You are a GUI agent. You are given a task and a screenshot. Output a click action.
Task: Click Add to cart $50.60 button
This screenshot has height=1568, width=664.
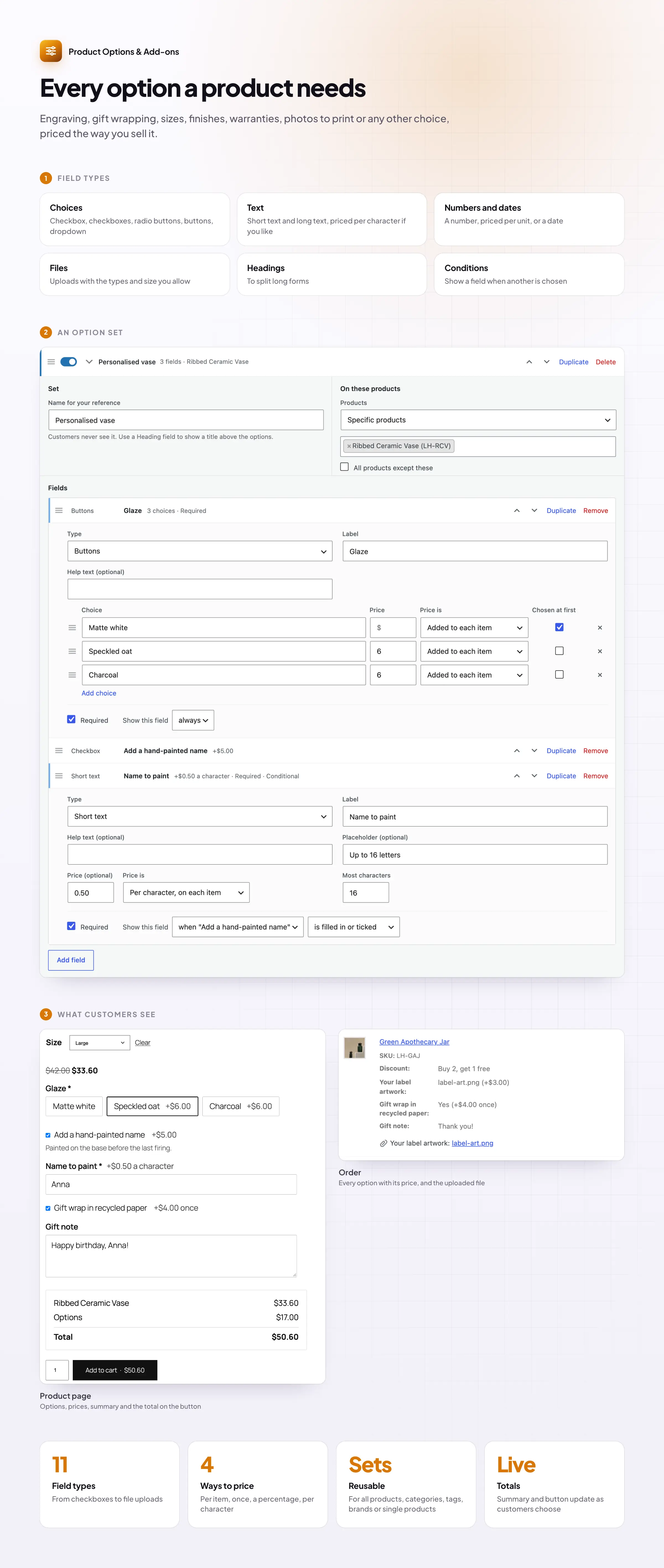115,1370
